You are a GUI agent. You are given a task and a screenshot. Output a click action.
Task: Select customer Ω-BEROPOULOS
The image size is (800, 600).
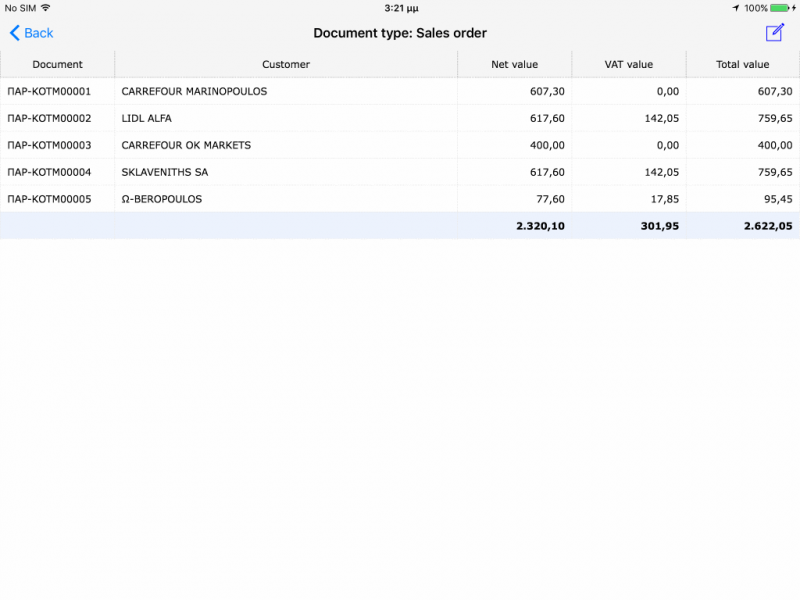[x=162, y=199]
